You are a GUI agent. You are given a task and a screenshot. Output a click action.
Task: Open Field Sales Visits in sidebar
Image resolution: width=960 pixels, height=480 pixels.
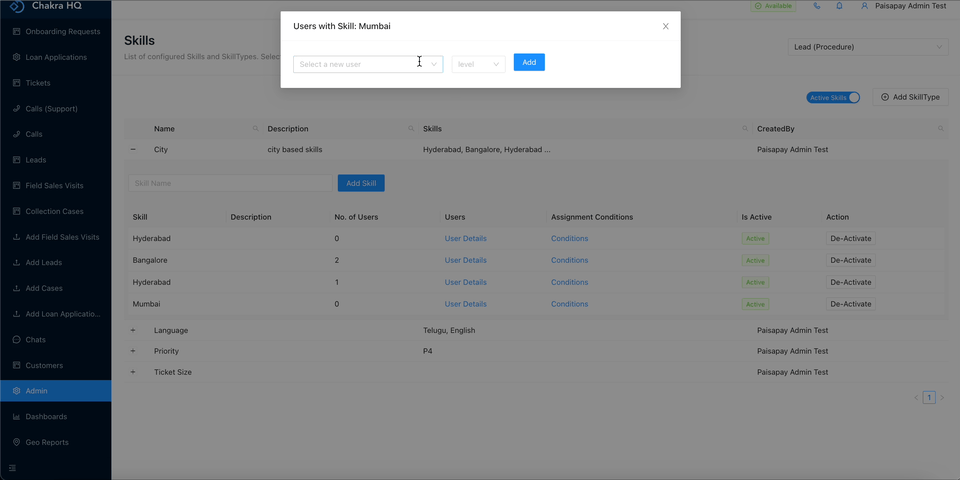click(56, 186)
